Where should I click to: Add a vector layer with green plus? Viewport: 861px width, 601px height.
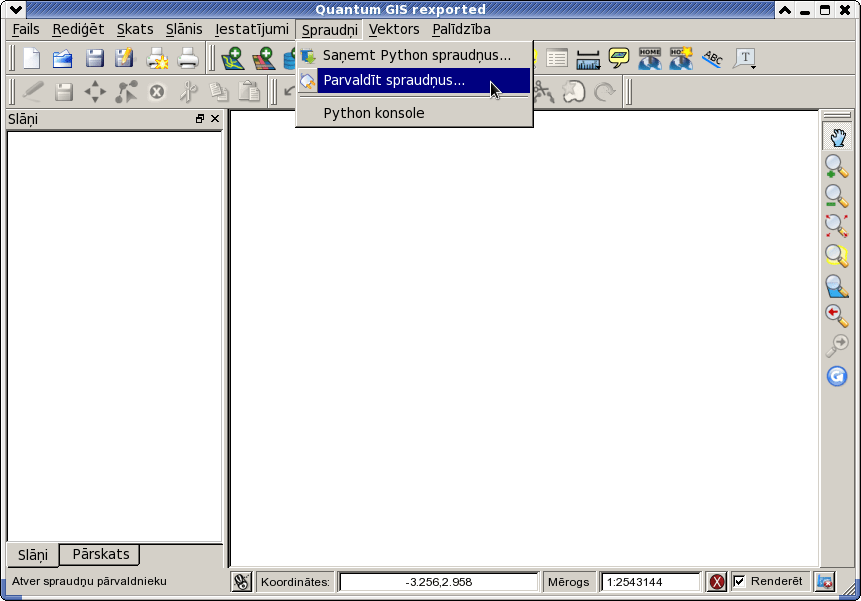pyautogui.click(x=233, y=59)
